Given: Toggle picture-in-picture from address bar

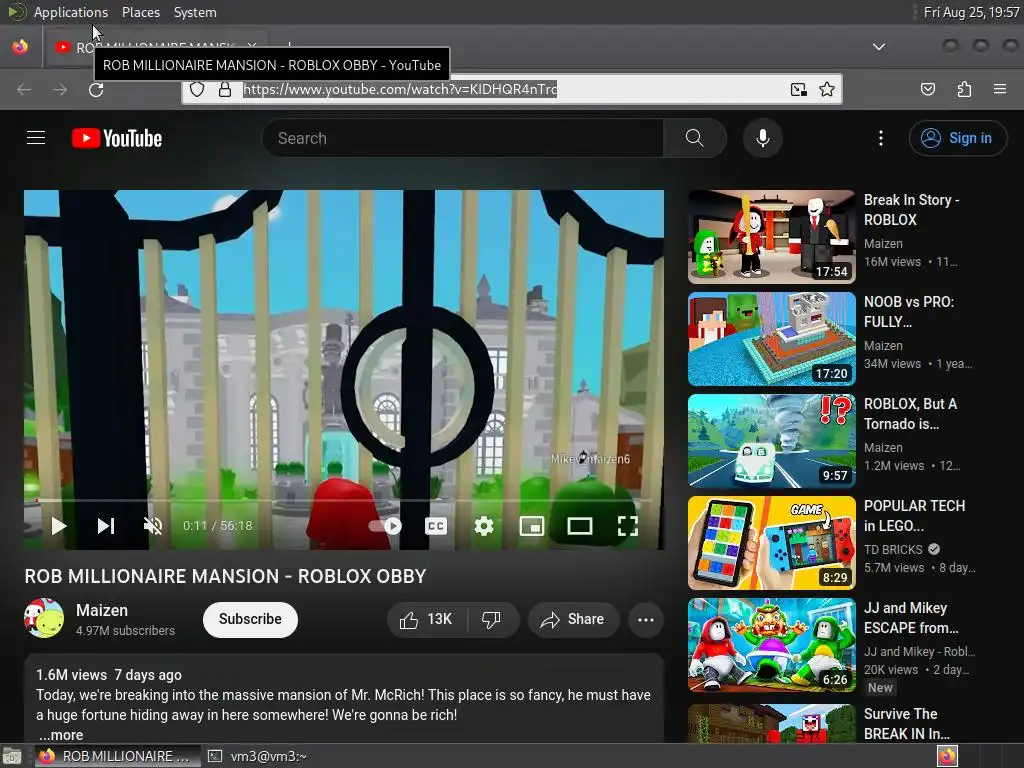Looking at the screenshot, I should tap(798, 89).
